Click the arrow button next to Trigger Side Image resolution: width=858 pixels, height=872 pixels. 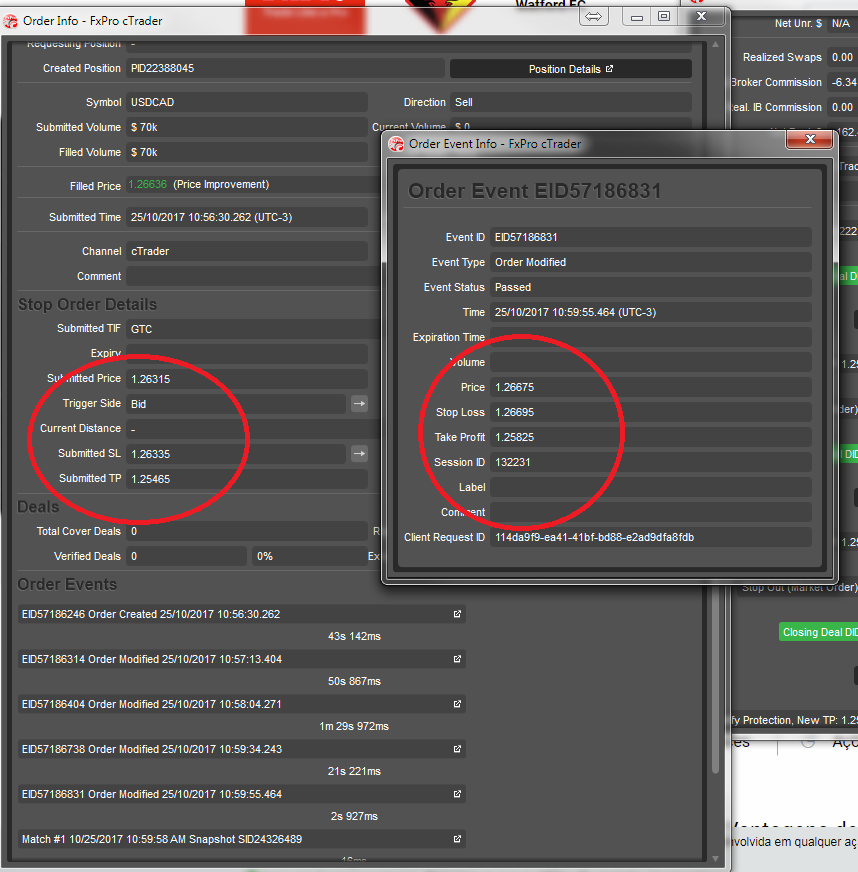click(x=359, y=404)
